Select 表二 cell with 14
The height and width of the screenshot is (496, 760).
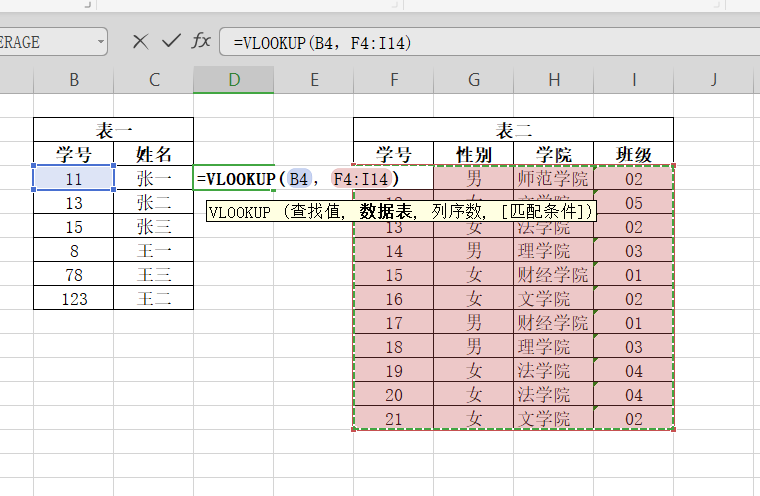click(x=394, y=251)
